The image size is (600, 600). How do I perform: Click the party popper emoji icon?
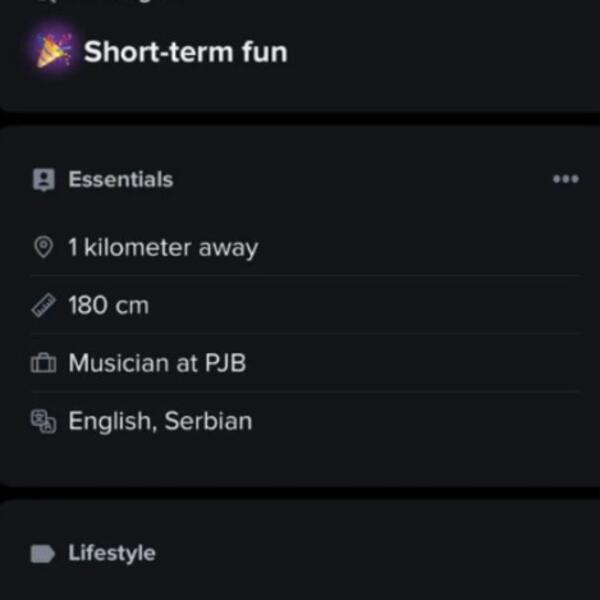click(x=54, y=50)
